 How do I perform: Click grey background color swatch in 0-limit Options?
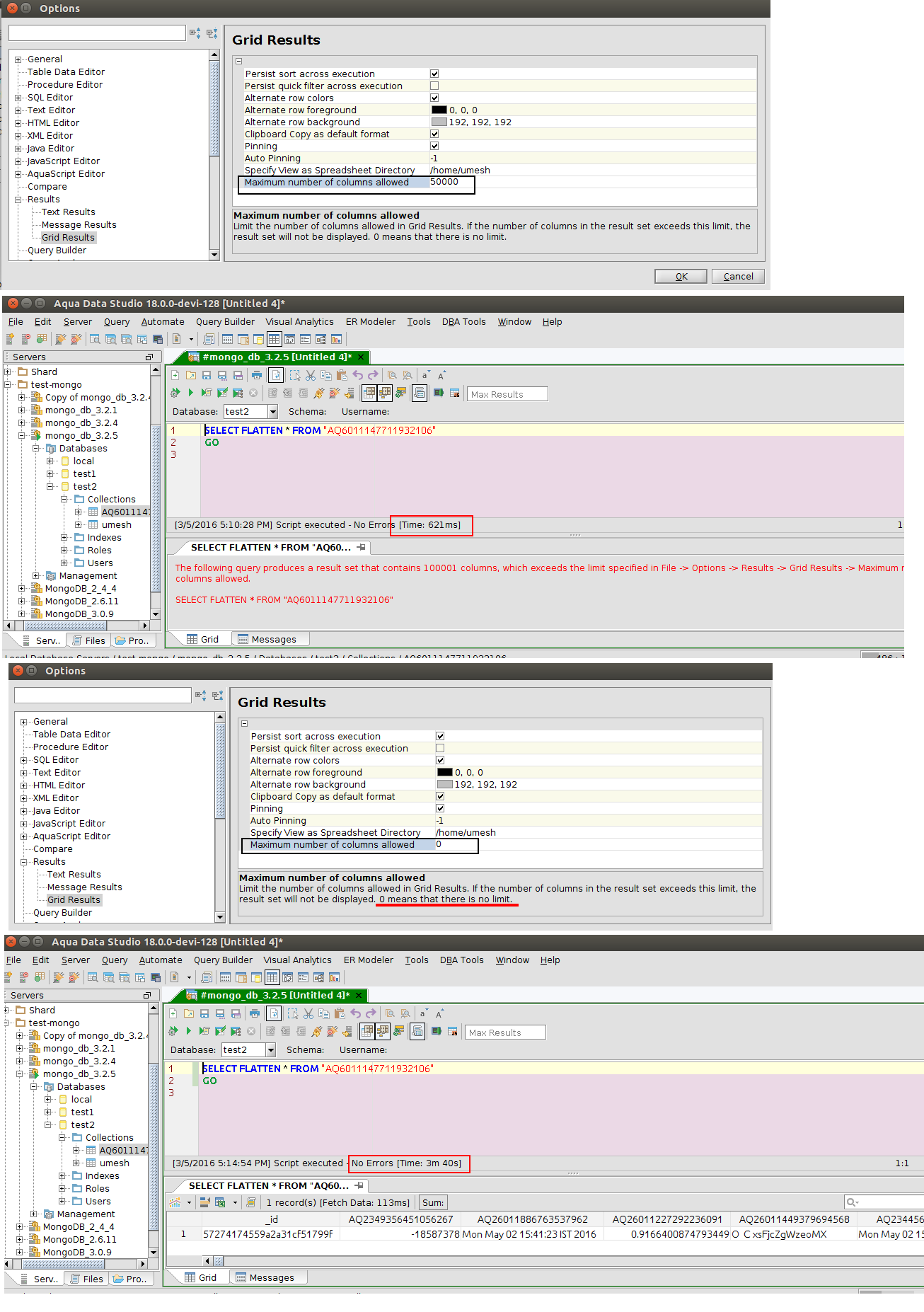coord(445,784)
